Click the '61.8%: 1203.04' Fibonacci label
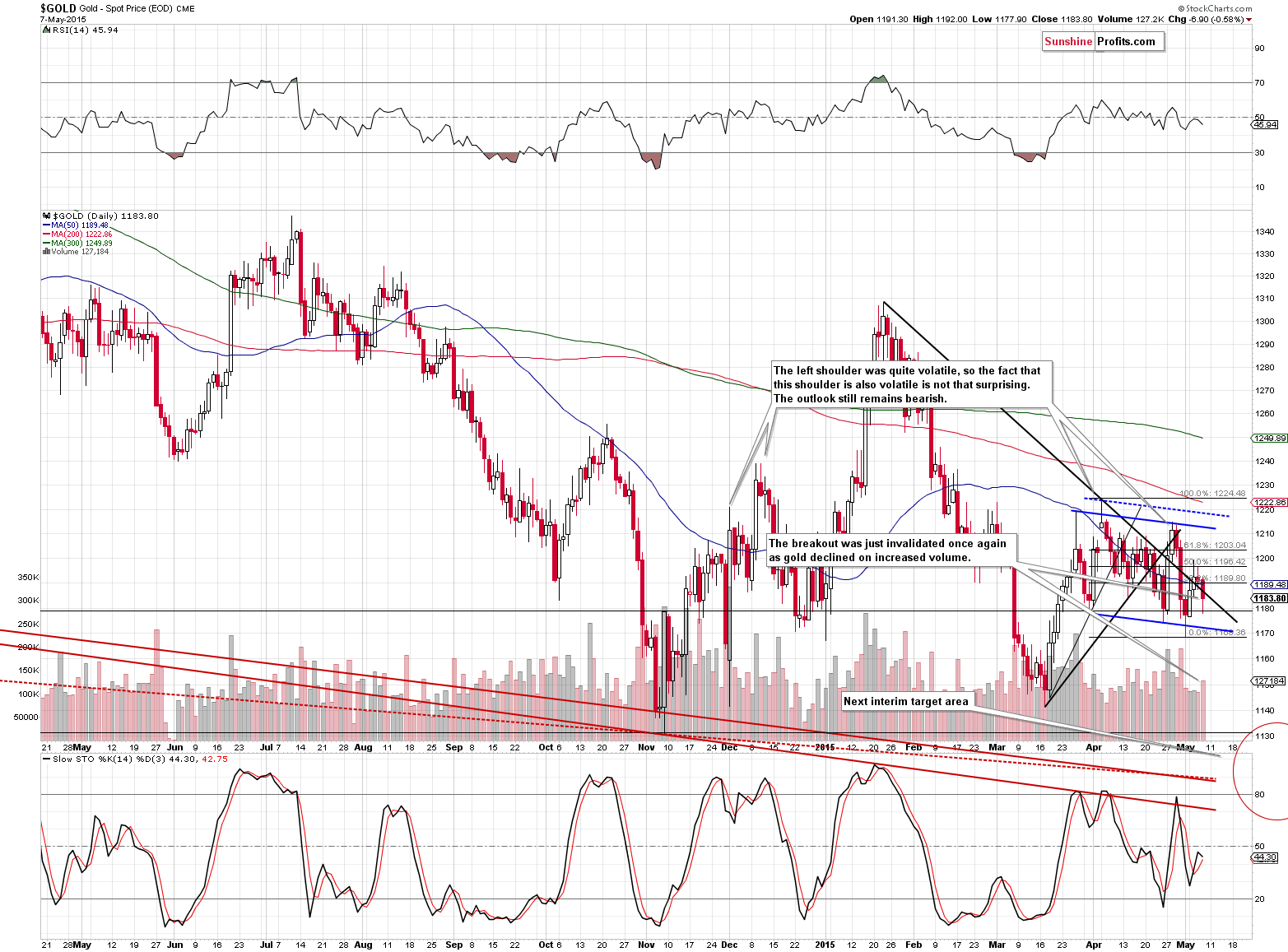The height and width of the screenshot is (952, 1288). (1215, 546)
